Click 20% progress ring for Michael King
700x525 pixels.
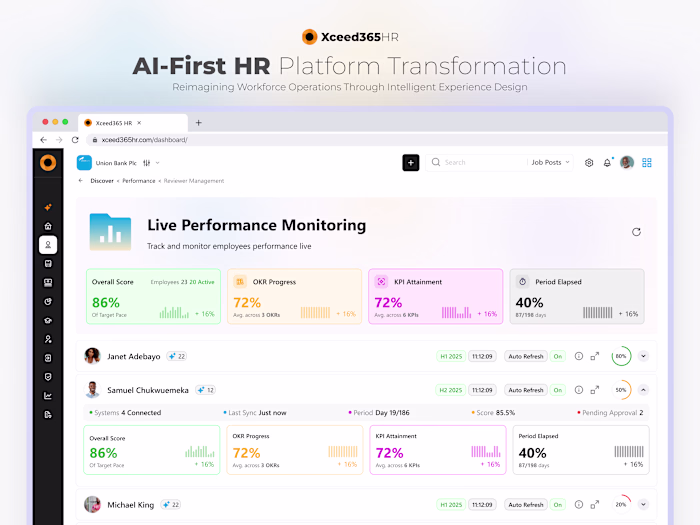(x=621, y=504)
